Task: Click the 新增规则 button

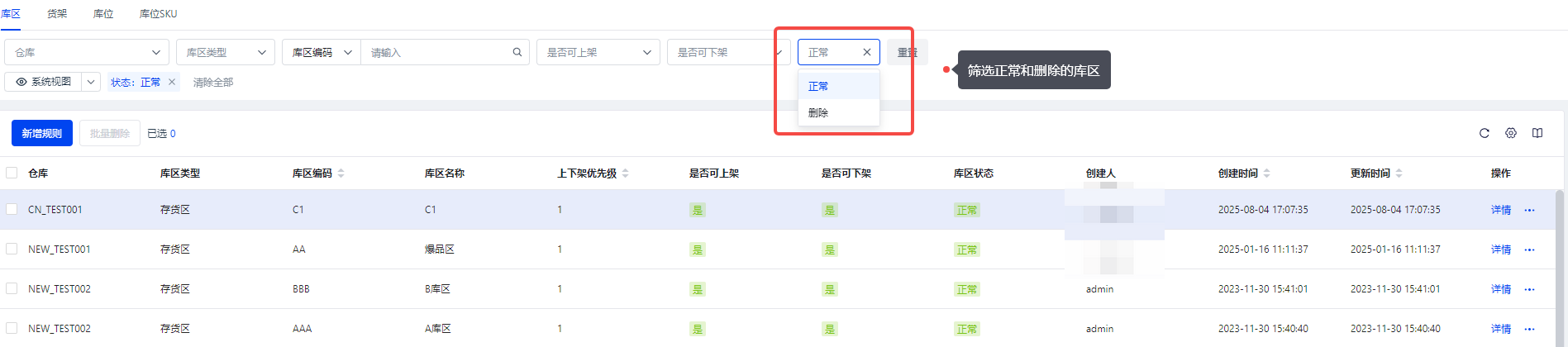Action: pyautogui.click(x=42, y=133)
